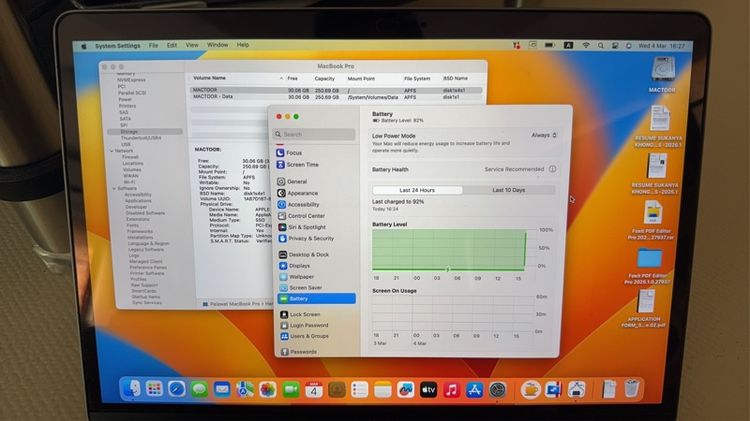This screenshot has height=421, width=750.
Task: Open Control Center settings
Action: coord(301,216)
